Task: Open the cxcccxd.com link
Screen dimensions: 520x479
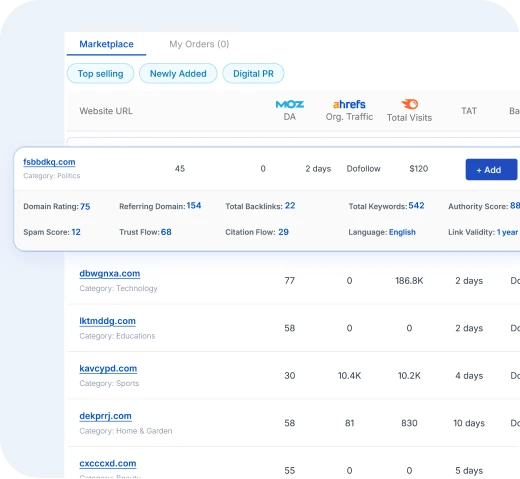Action: coord(108,464)
